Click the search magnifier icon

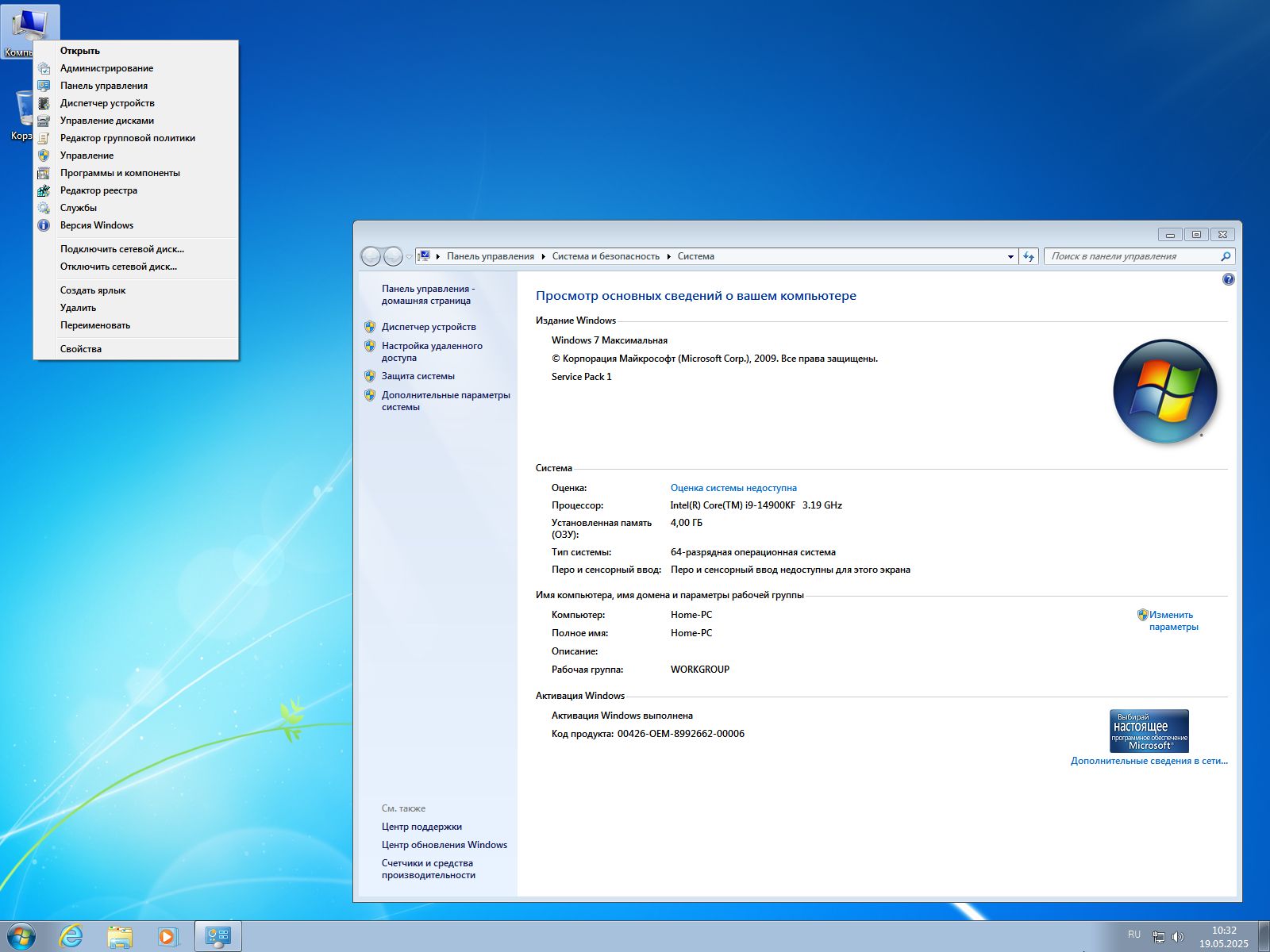1226,256
